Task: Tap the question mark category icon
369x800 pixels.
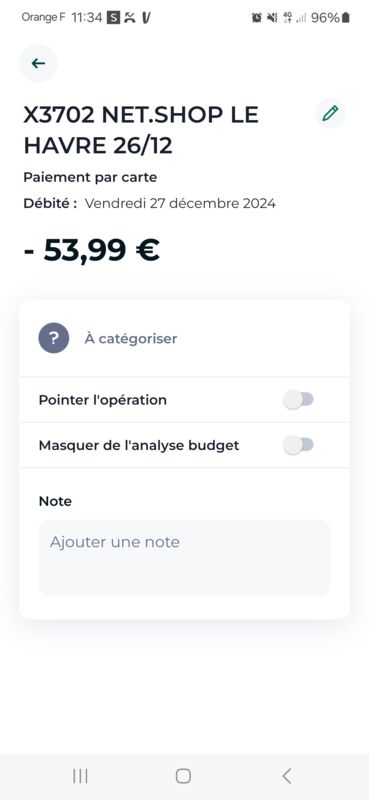Action: pos(54,338)
